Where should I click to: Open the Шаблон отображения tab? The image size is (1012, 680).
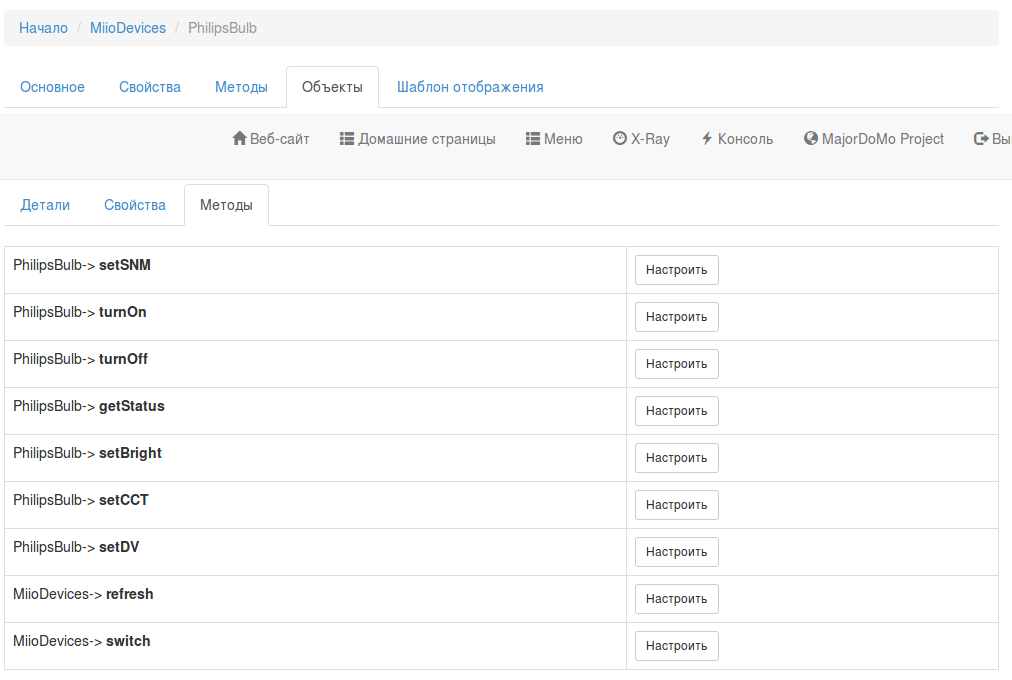(x=470, y=87)
